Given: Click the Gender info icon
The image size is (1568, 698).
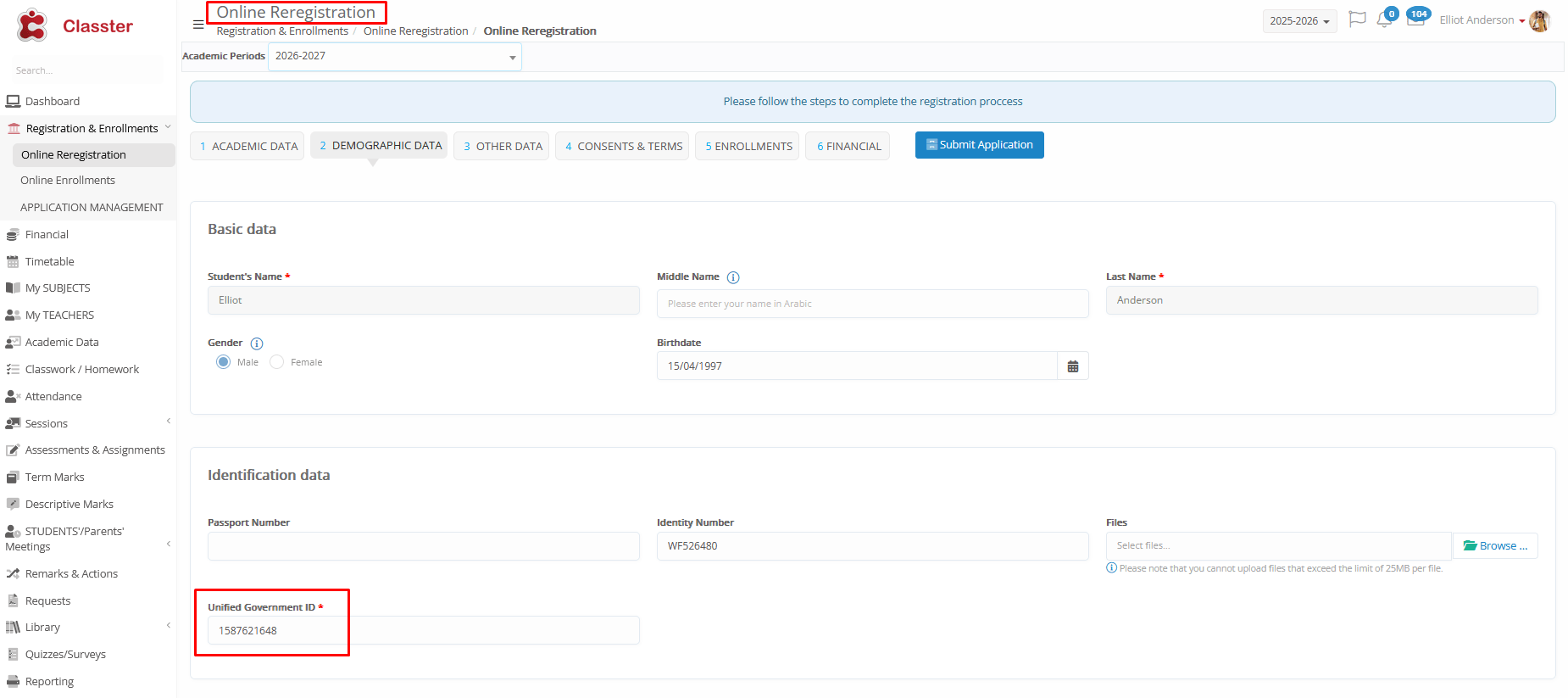Looking at the screenshot, I should [257, 343].
